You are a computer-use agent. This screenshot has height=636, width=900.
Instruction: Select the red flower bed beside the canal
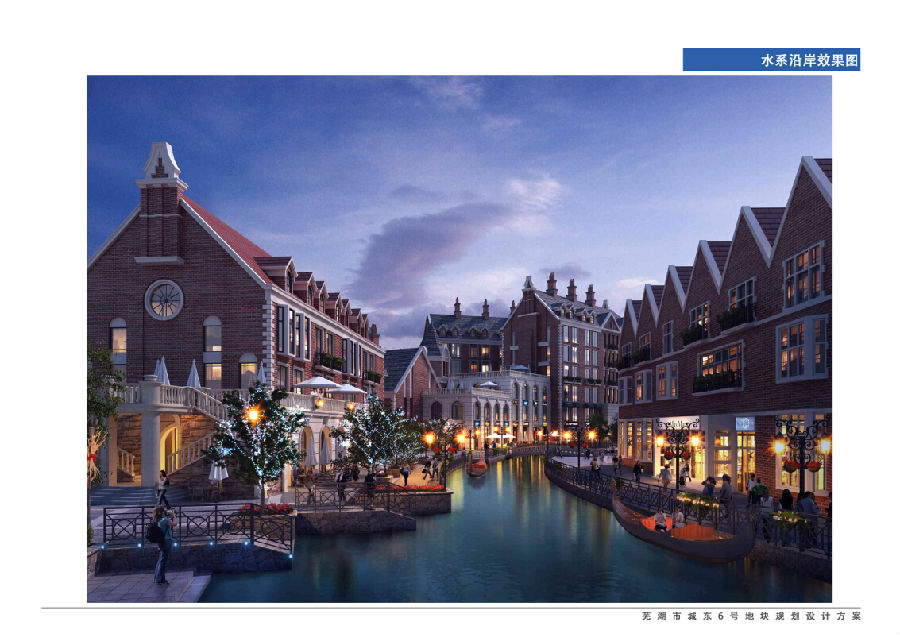420,488
